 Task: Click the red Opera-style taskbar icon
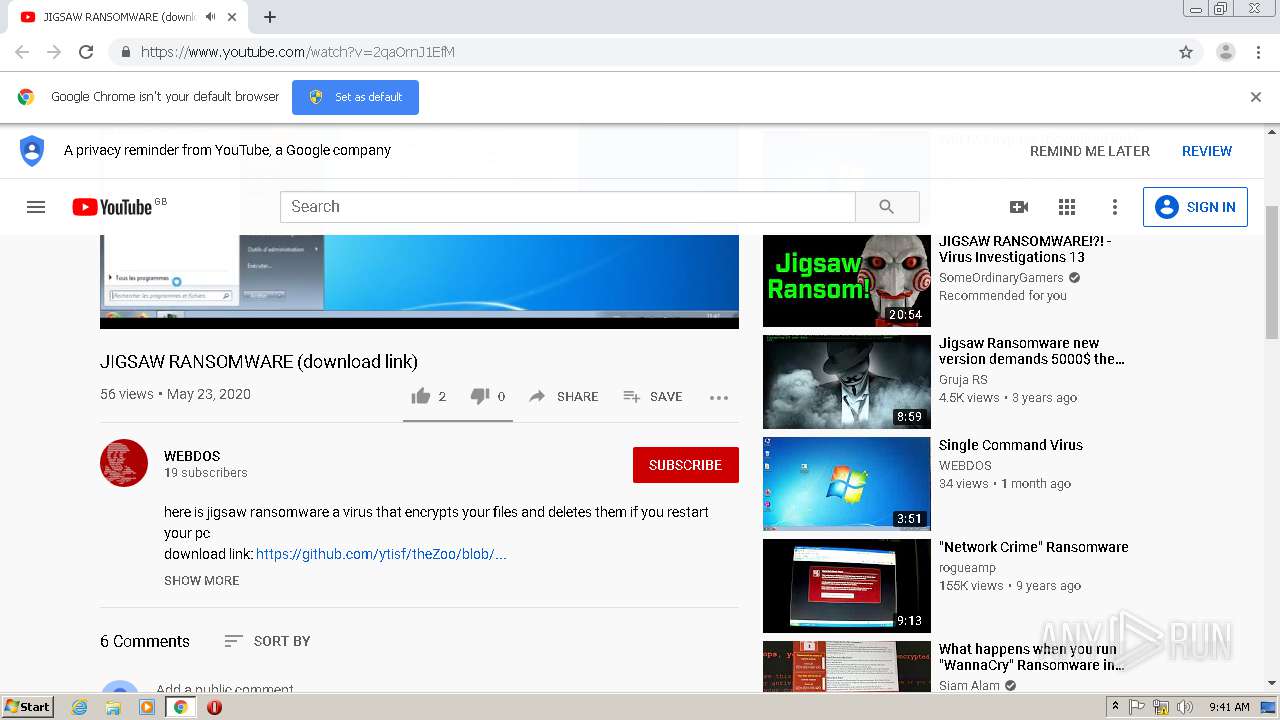click(214, 707)
